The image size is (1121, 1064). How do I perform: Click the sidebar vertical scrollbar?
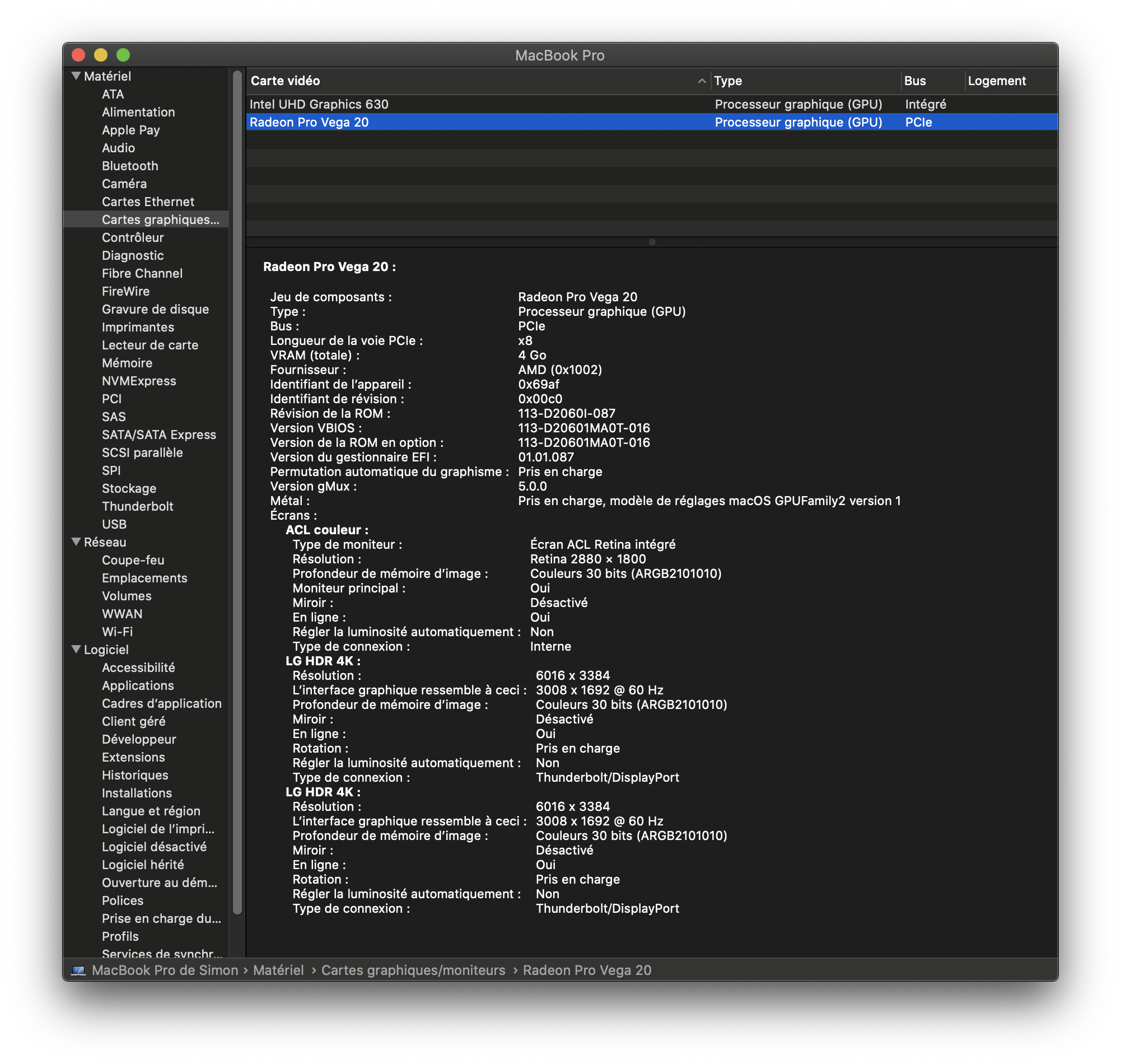(x=237, y=492)
